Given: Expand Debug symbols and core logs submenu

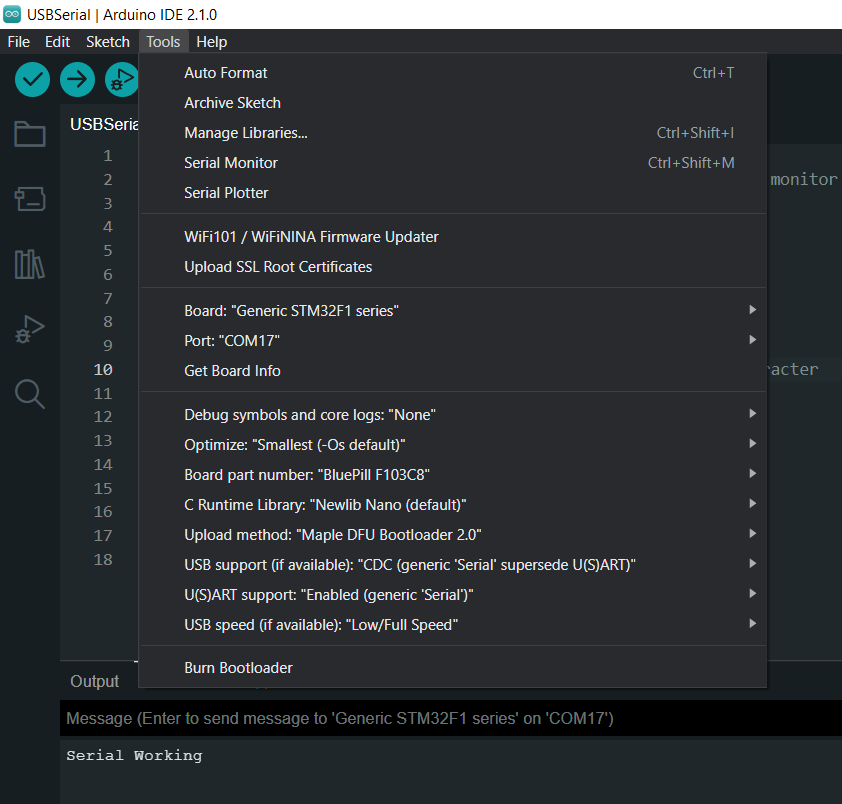Looking at the screenshot, I should [453, 415].
